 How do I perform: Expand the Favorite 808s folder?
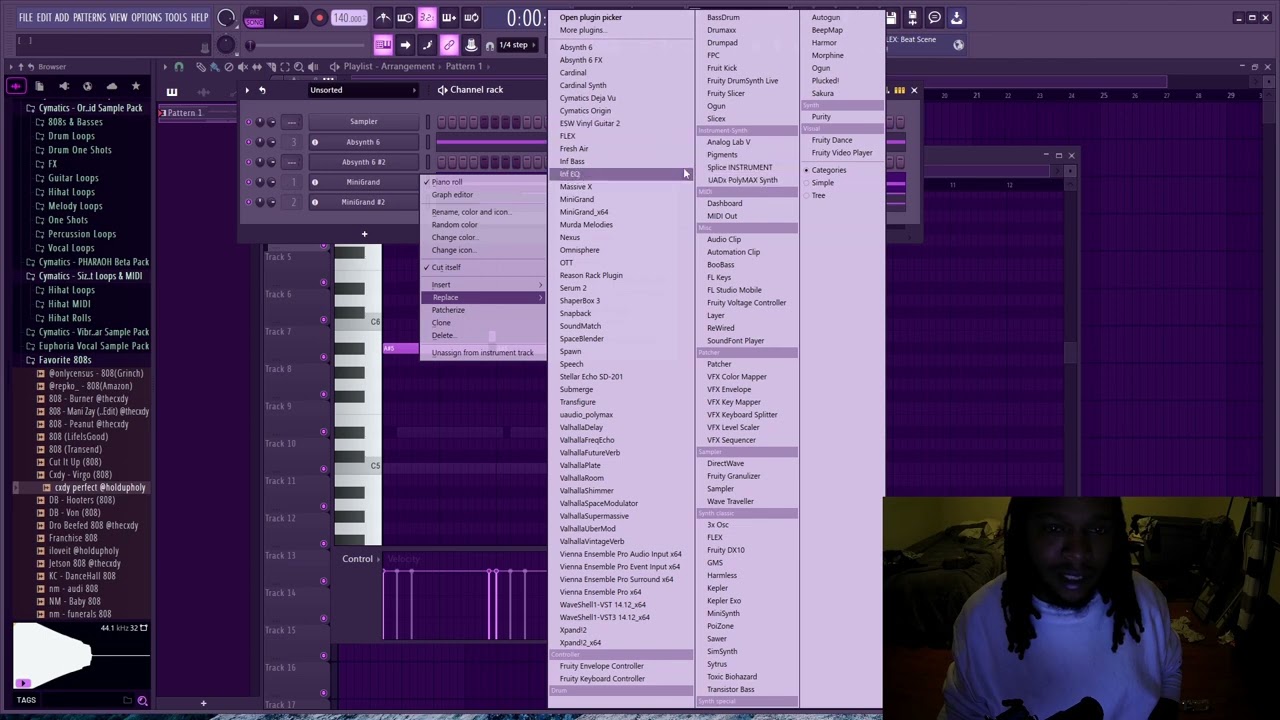coord(65,360)
